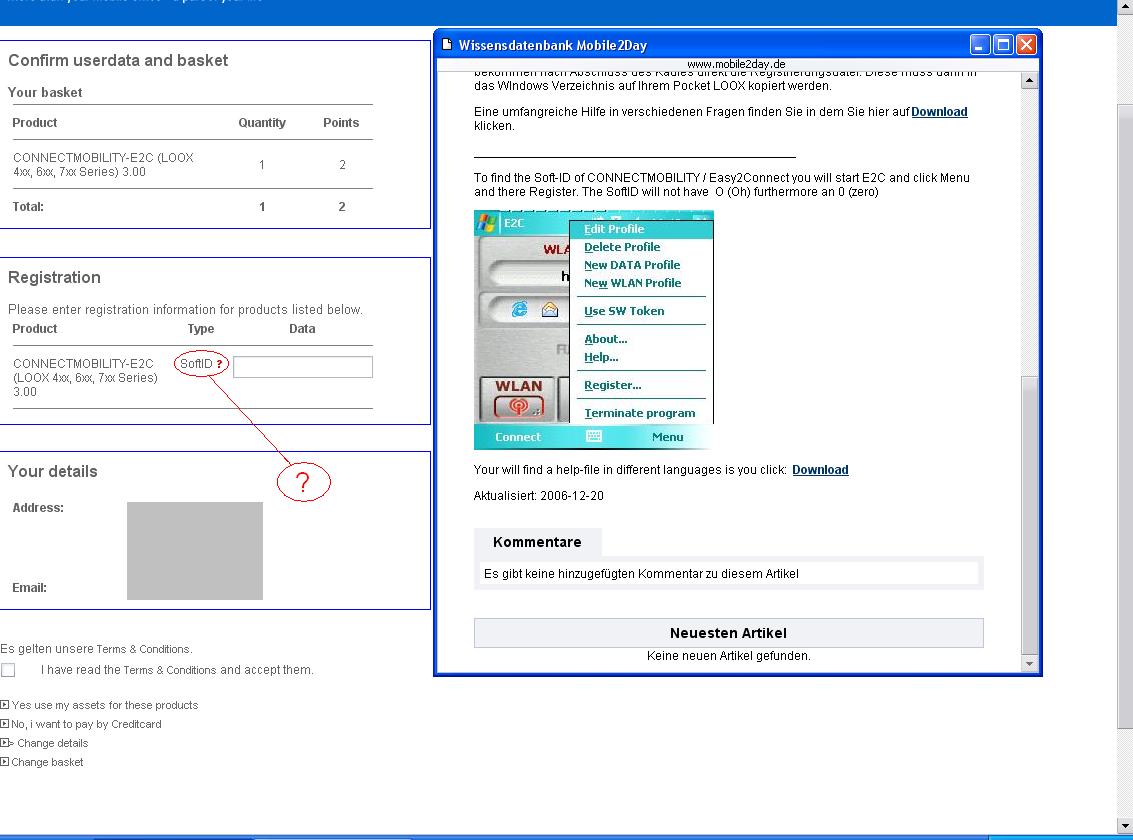
Task: Click the 'Points' column header
Action: [x=341, y=123]
